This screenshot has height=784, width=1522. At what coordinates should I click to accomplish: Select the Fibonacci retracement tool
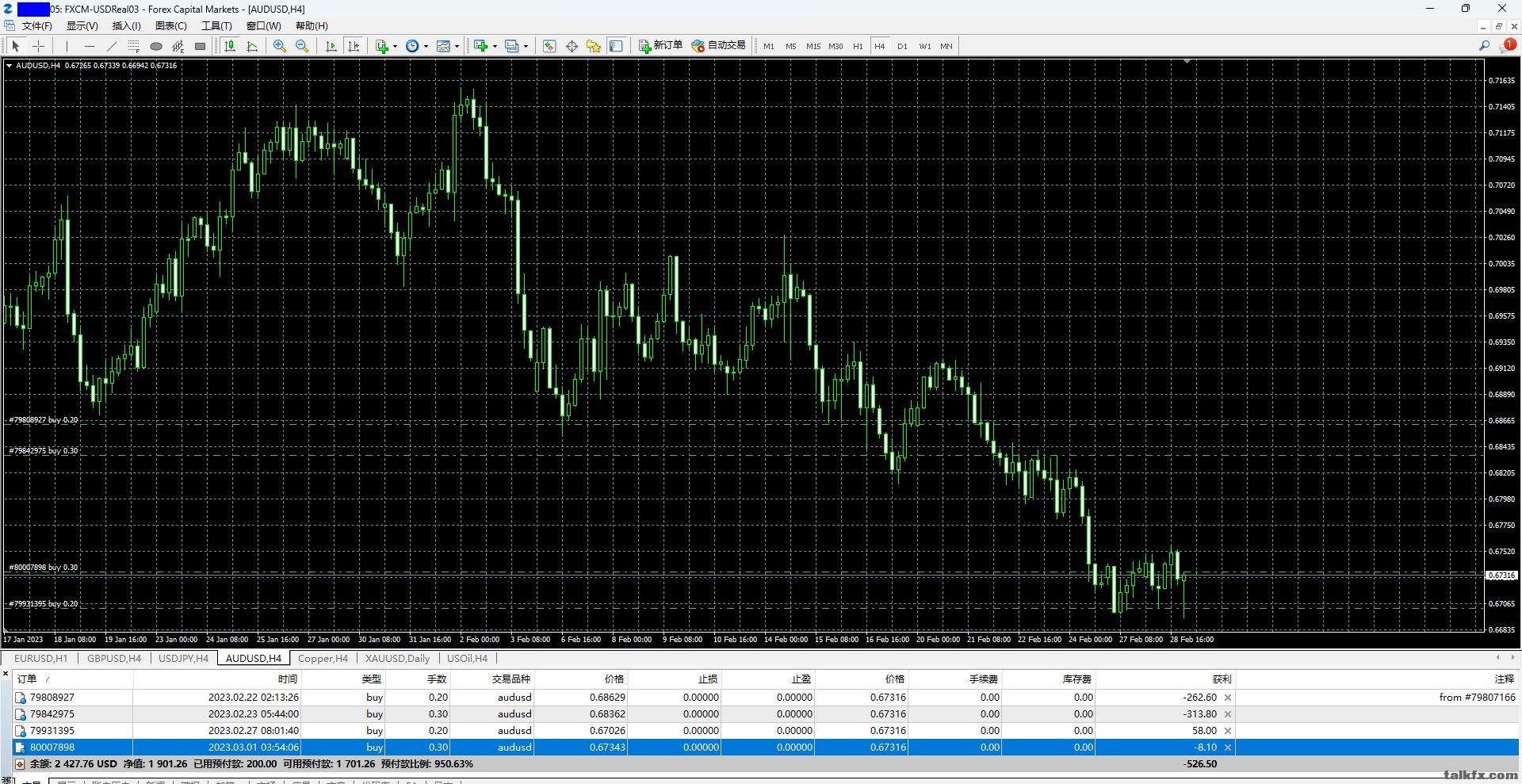point(134,46)
